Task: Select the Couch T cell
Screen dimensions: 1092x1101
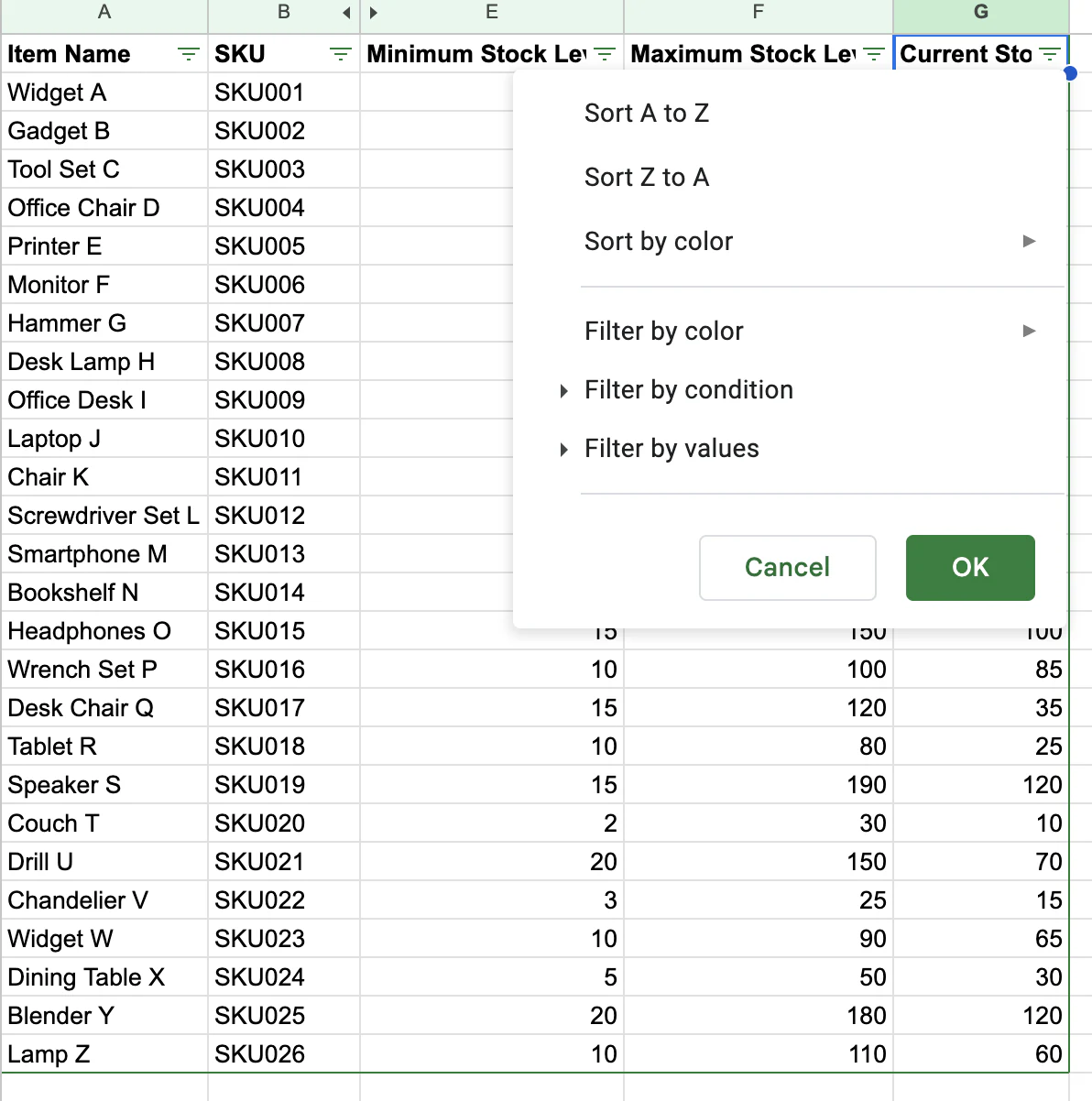Action: pyautogui.click(x=104, y=823)
